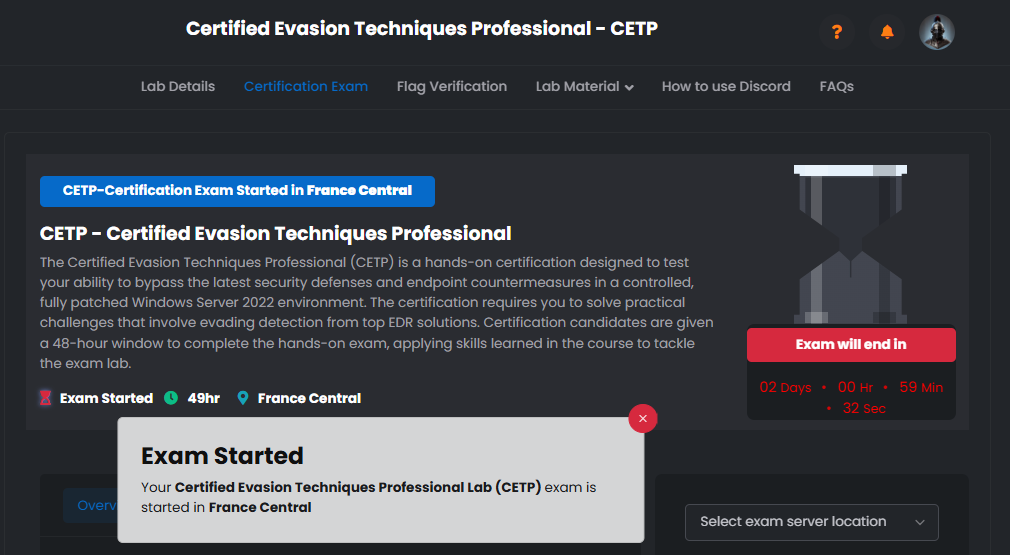Click the Exam Started in France Central banner
Screen dimensions: 1010x555
pyautogui.click(x=237, y=191)
